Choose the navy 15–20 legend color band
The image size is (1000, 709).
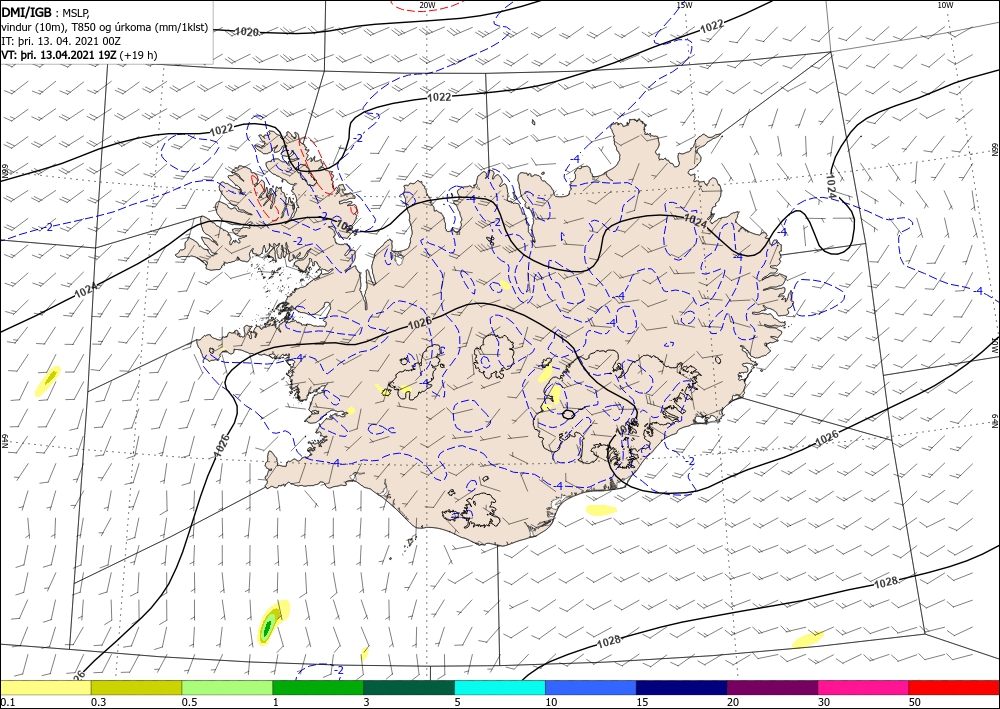pyautogui.click(x=682, y=687)
